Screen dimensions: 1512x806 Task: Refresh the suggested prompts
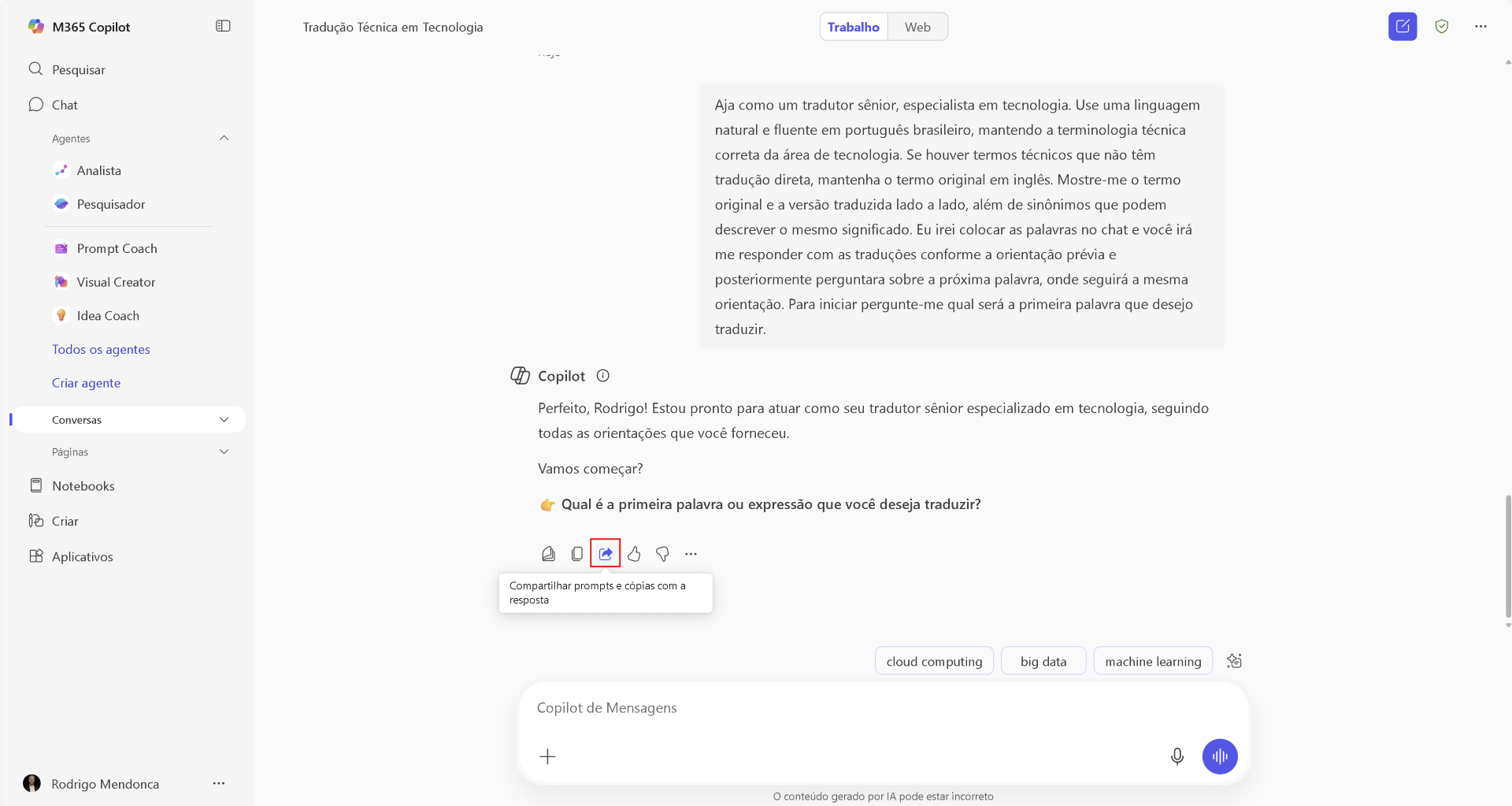[x=1234, y=661]
